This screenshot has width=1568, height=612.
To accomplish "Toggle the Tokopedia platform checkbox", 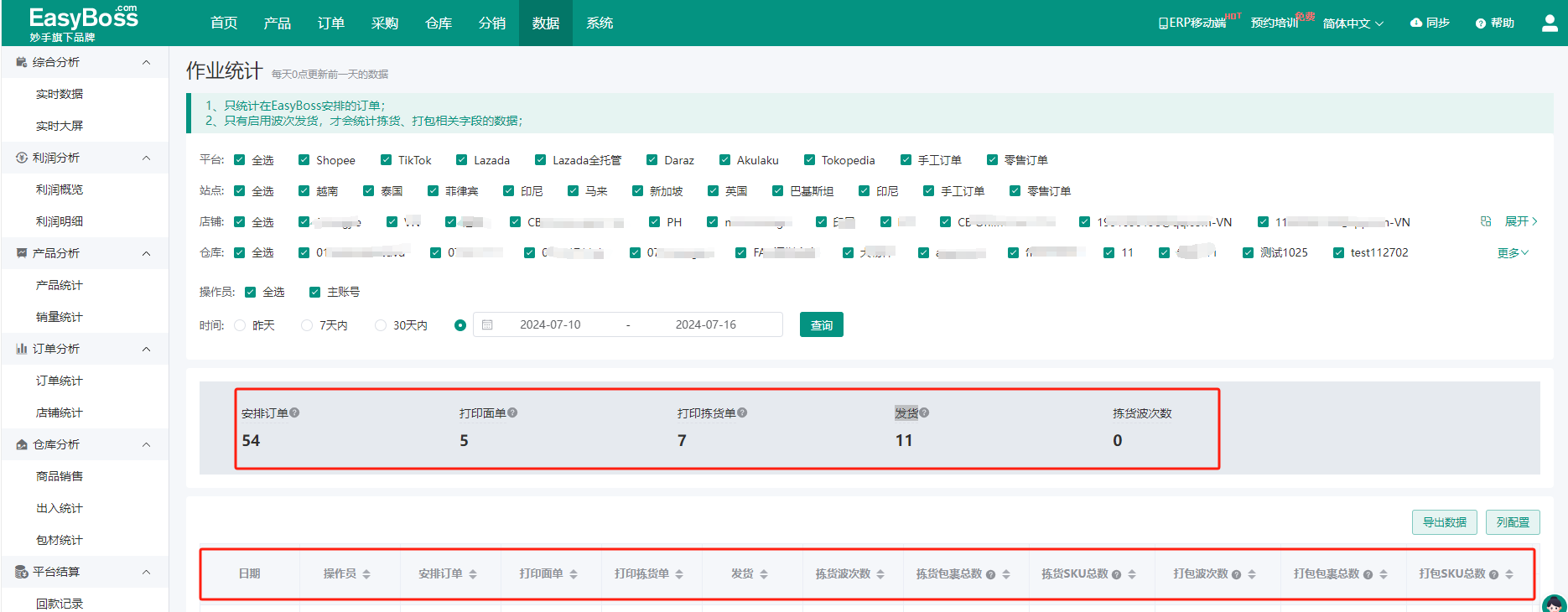I will [809, 160].
